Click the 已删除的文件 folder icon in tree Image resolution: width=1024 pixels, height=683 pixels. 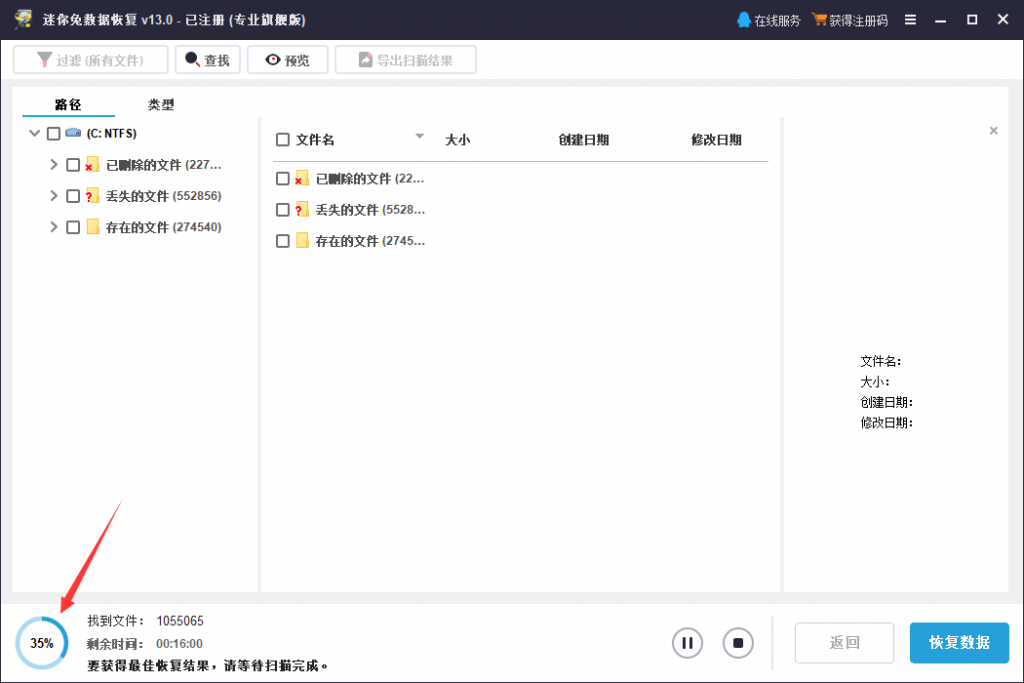(92, 165)
